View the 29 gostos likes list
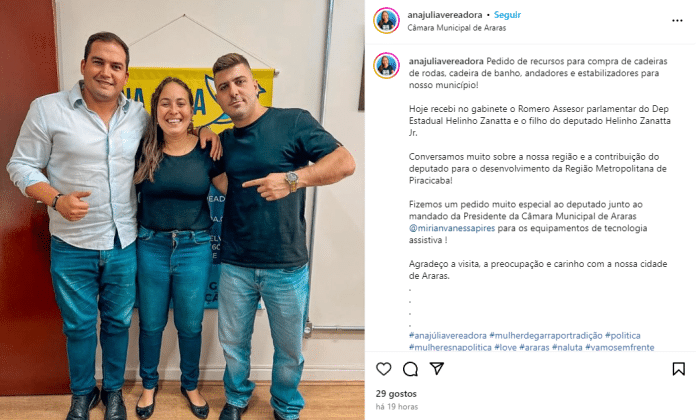 click(x=396, y=393)
